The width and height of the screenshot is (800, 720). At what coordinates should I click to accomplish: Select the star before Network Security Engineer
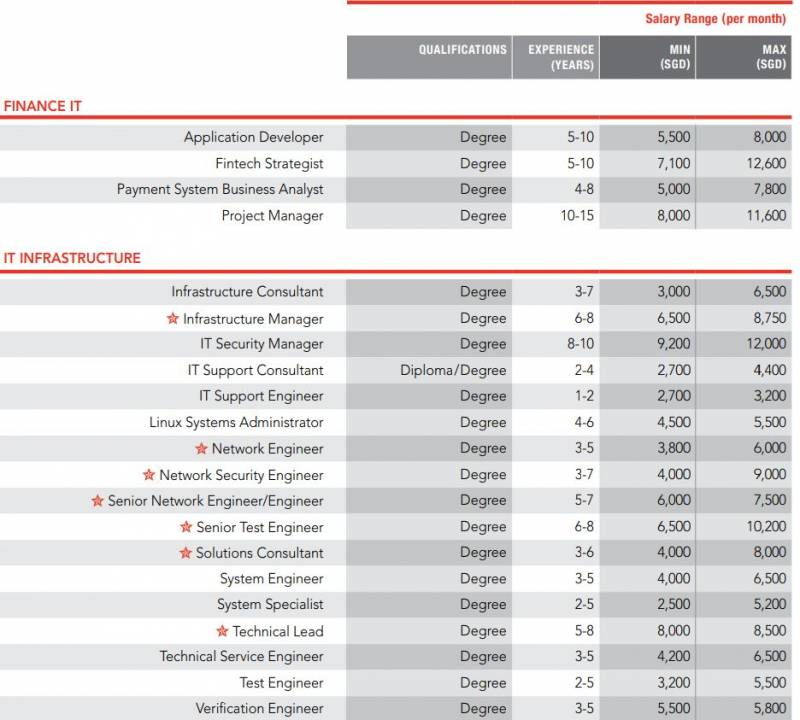click(x=149, y=475)
